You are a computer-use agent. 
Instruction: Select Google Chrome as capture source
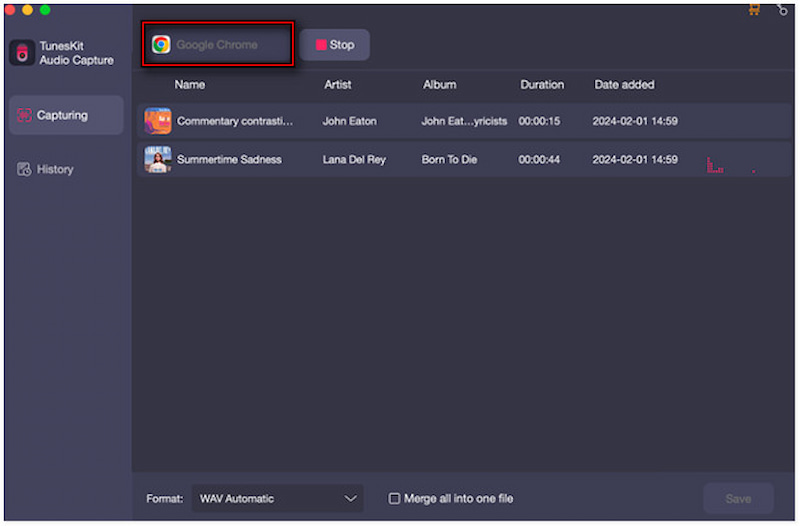pyautogui.click(x=218, y=44)
